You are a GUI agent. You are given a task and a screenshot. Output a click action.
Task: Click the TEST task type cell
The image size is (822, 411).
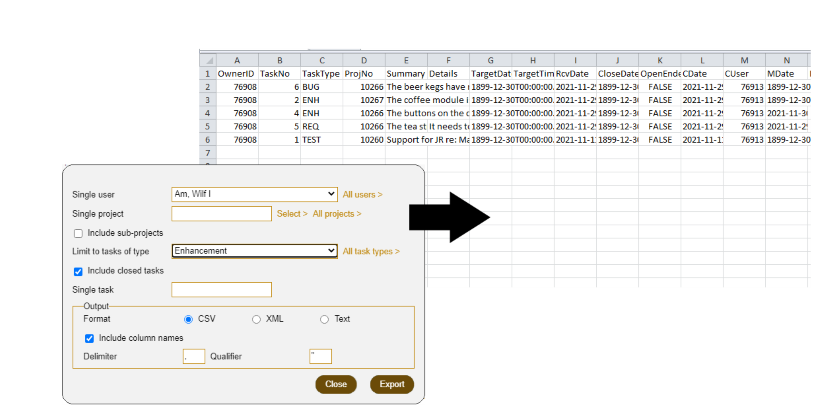click(x=322, y=140)
